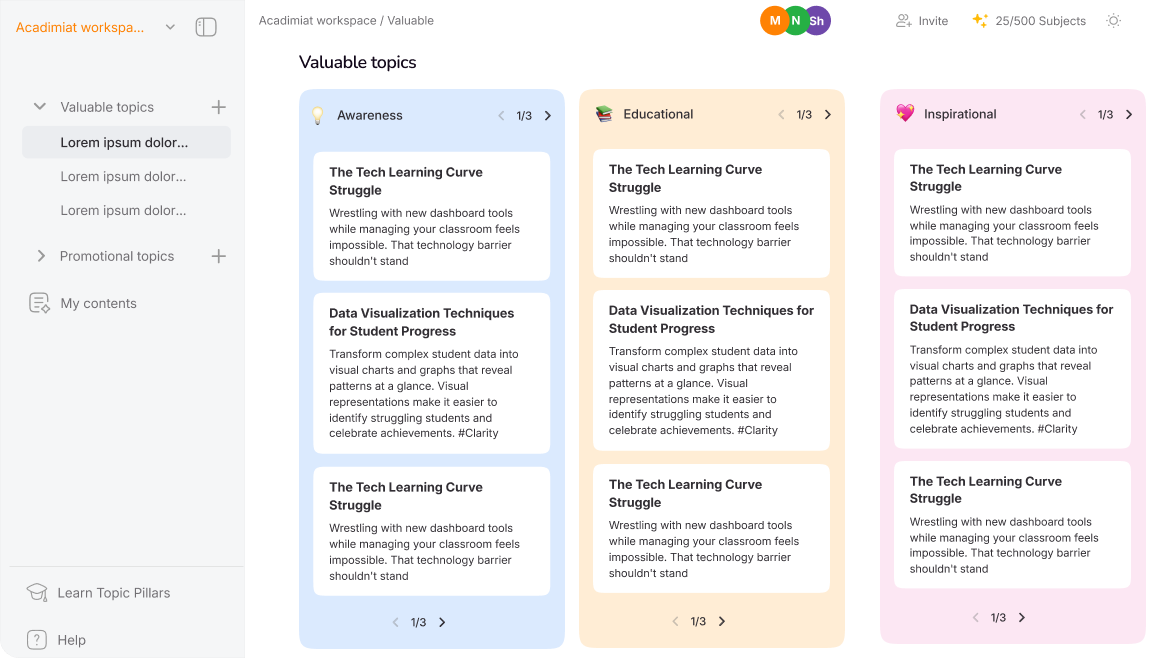
Task: Select the third Lorem ipsum dolor sidebar item
Action: coord(124,210)
